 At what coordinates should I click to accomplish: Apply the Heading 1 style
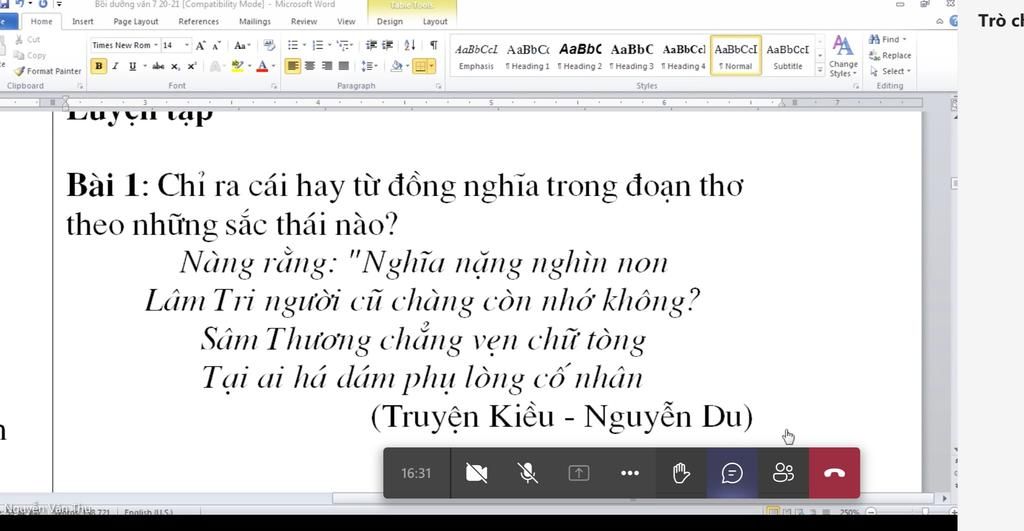pyautogui.click(x=528, y=56)
